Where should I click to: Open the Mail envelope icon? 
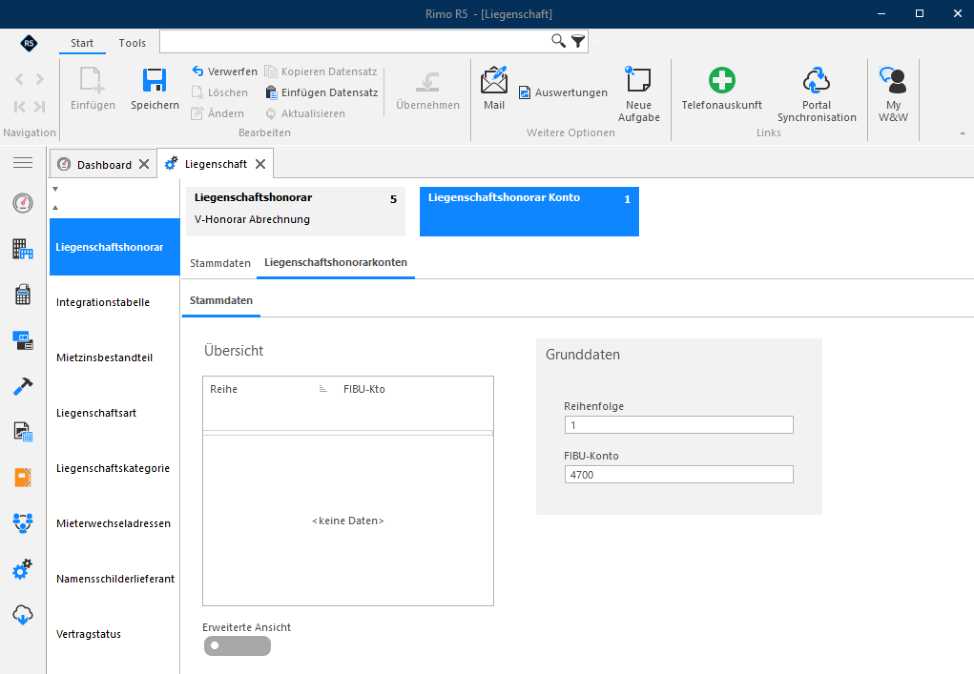click(494, 80)
